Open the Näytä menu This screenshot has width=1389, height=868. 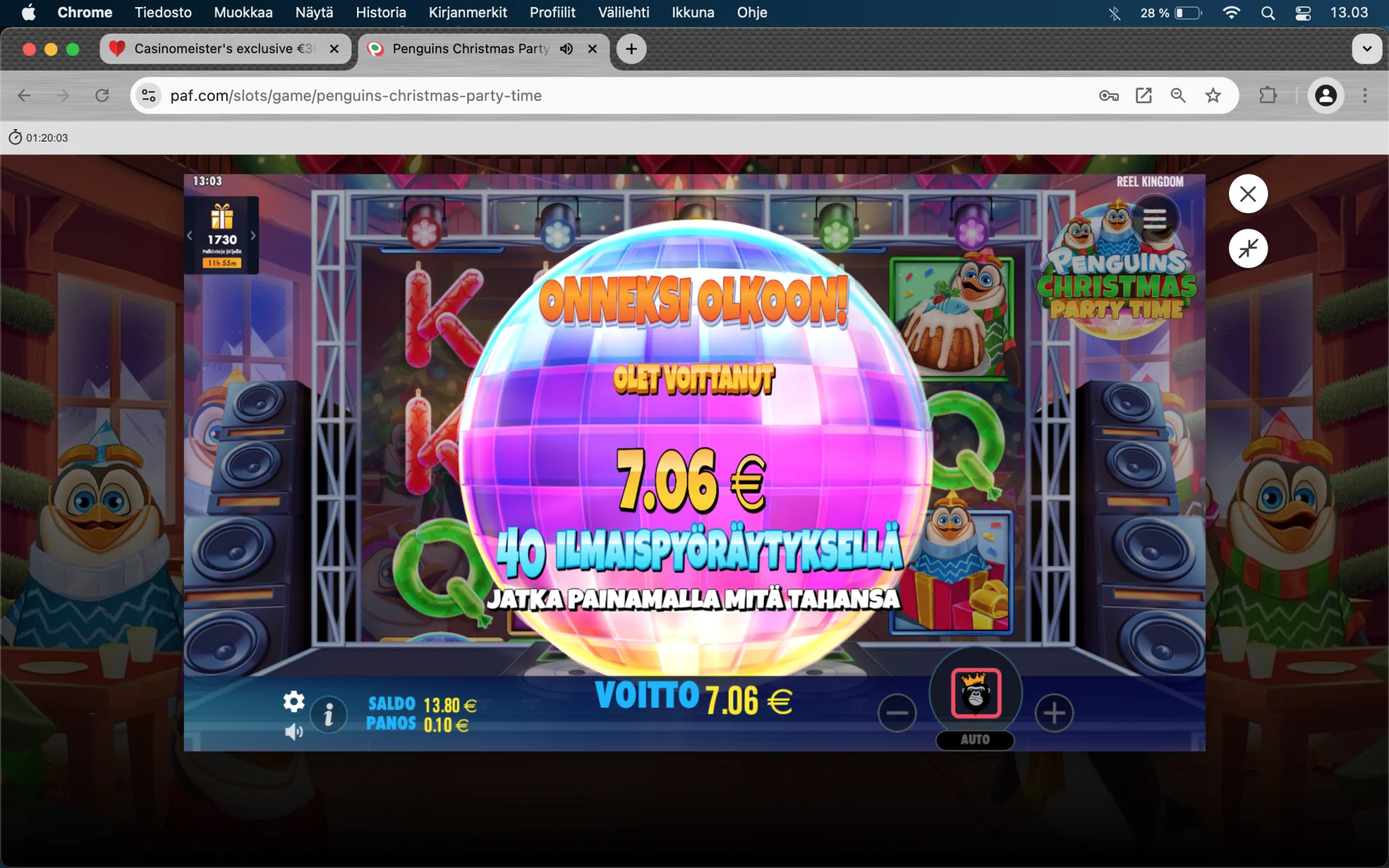pyautogui.click(x=314, y=13)
